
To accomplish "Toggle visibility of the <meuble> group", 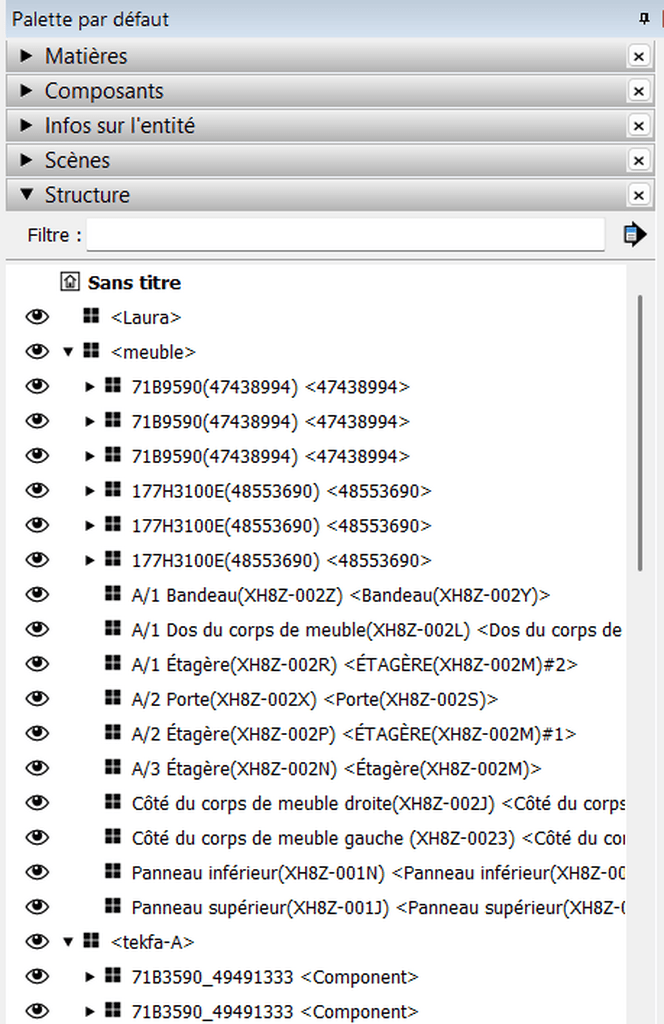I will point(37,351).
